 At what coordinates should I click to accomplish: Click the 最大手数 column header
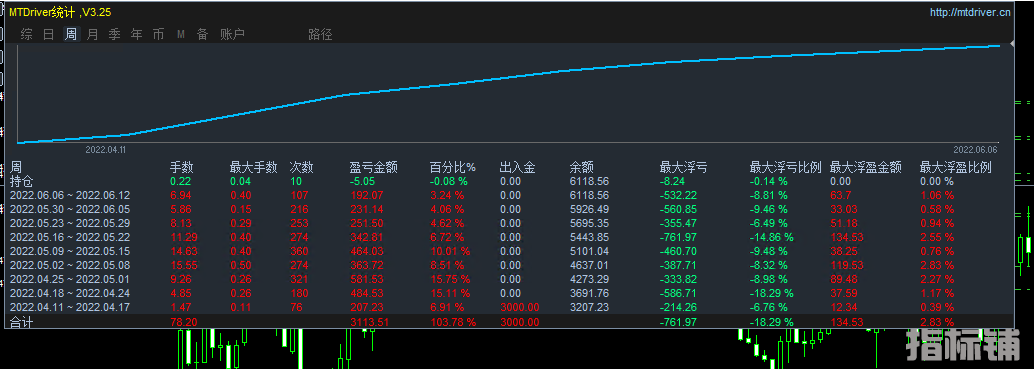253,168
